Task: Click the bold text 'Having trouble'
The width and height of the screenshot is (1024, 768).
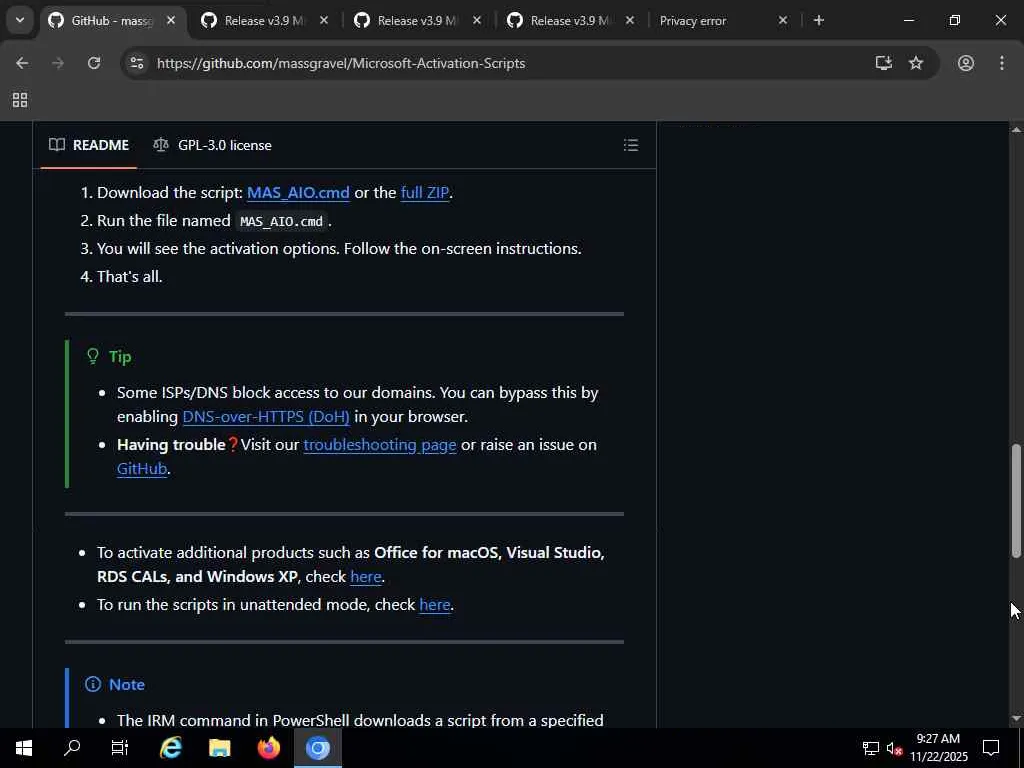Action: [171, 445]
